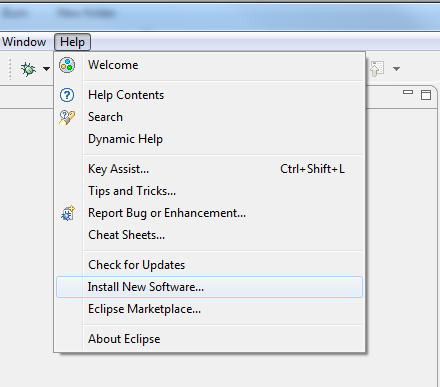Open Dynamic Help
The height and width of the screenshot is (387, 440).
click(209, 139)
